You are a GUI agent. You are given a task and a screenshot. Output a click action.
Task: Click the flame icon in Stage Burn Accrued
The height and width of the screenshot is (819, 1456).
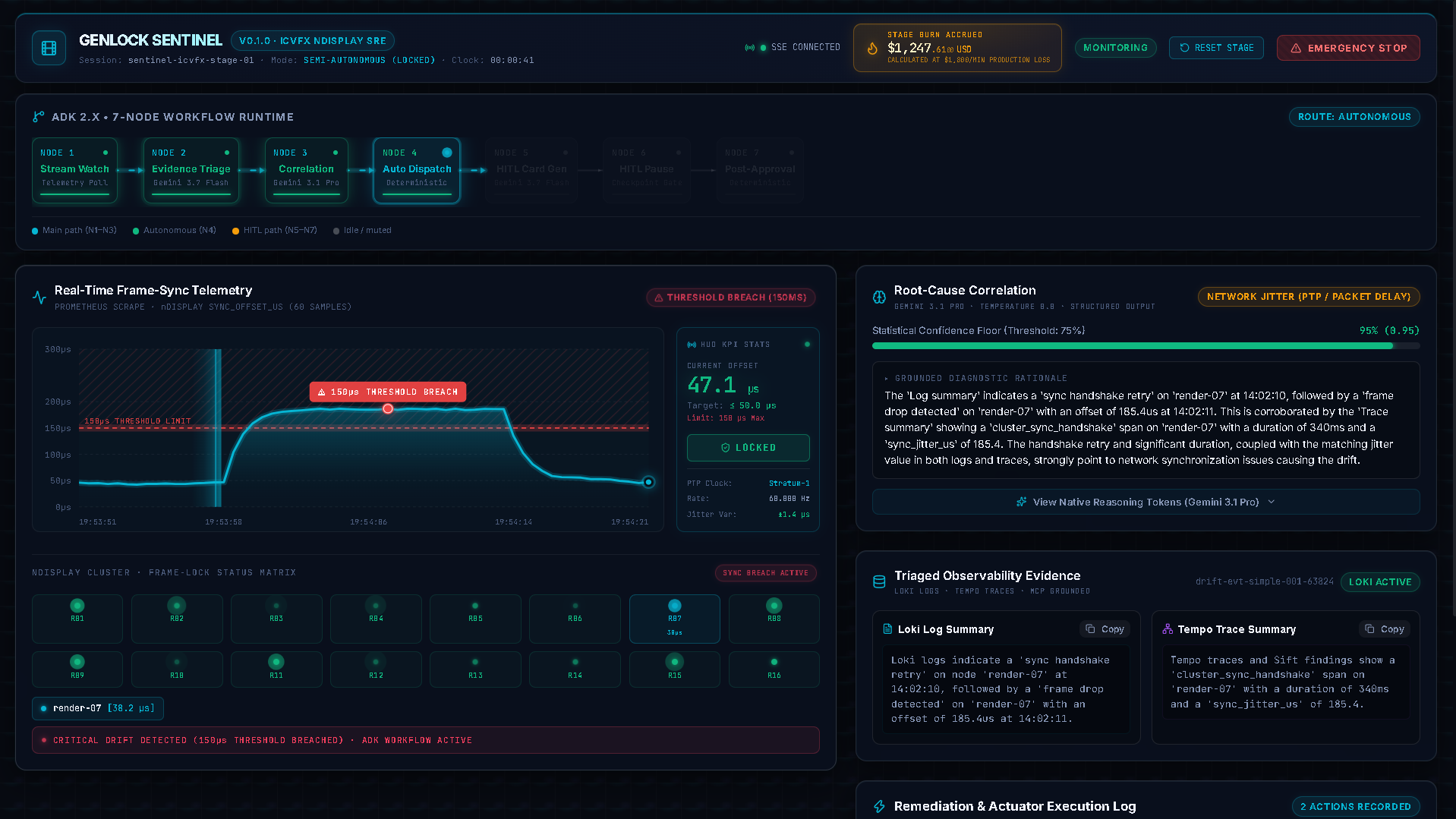(872, 48)
